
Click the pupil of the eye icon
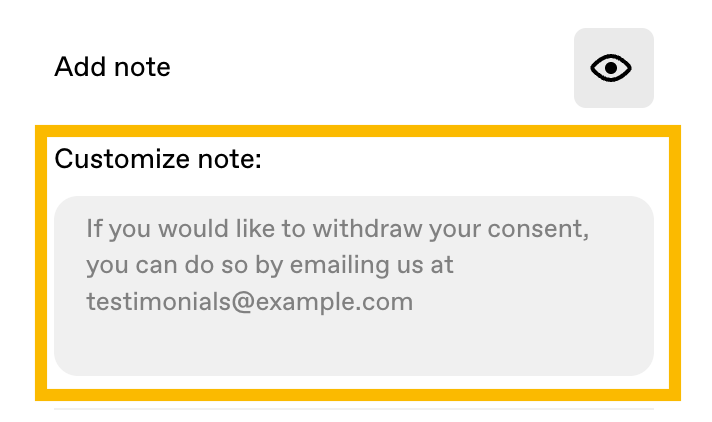(611, 68)
